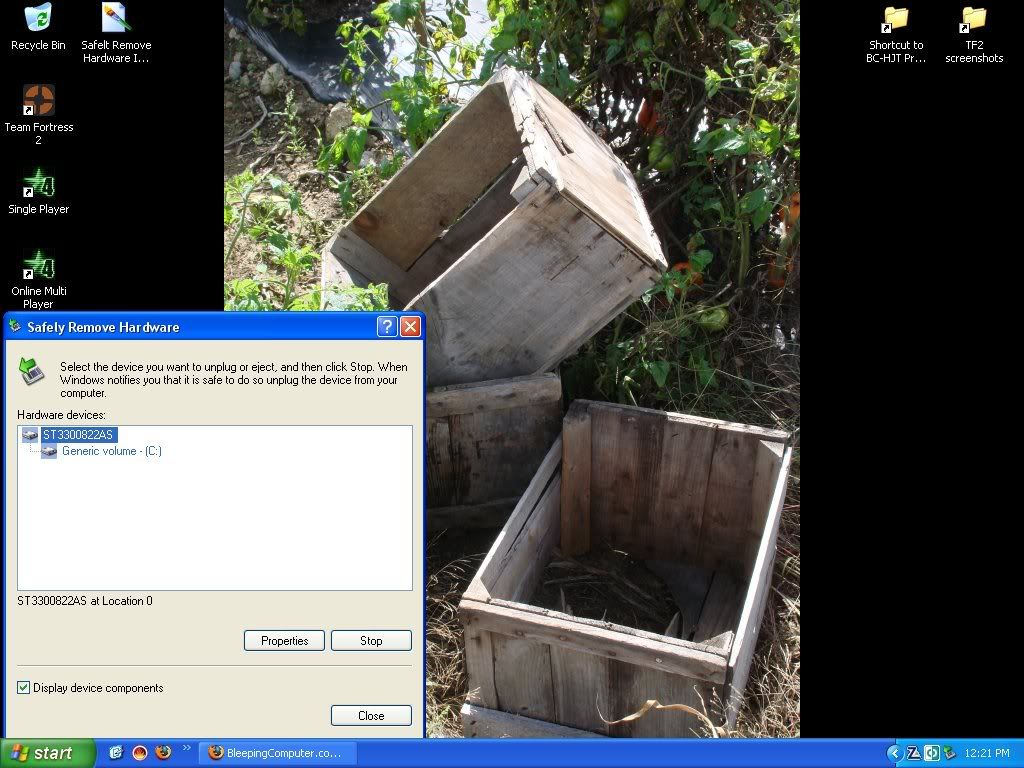Click the Safely Remove Hardware title bar icon

15,326
